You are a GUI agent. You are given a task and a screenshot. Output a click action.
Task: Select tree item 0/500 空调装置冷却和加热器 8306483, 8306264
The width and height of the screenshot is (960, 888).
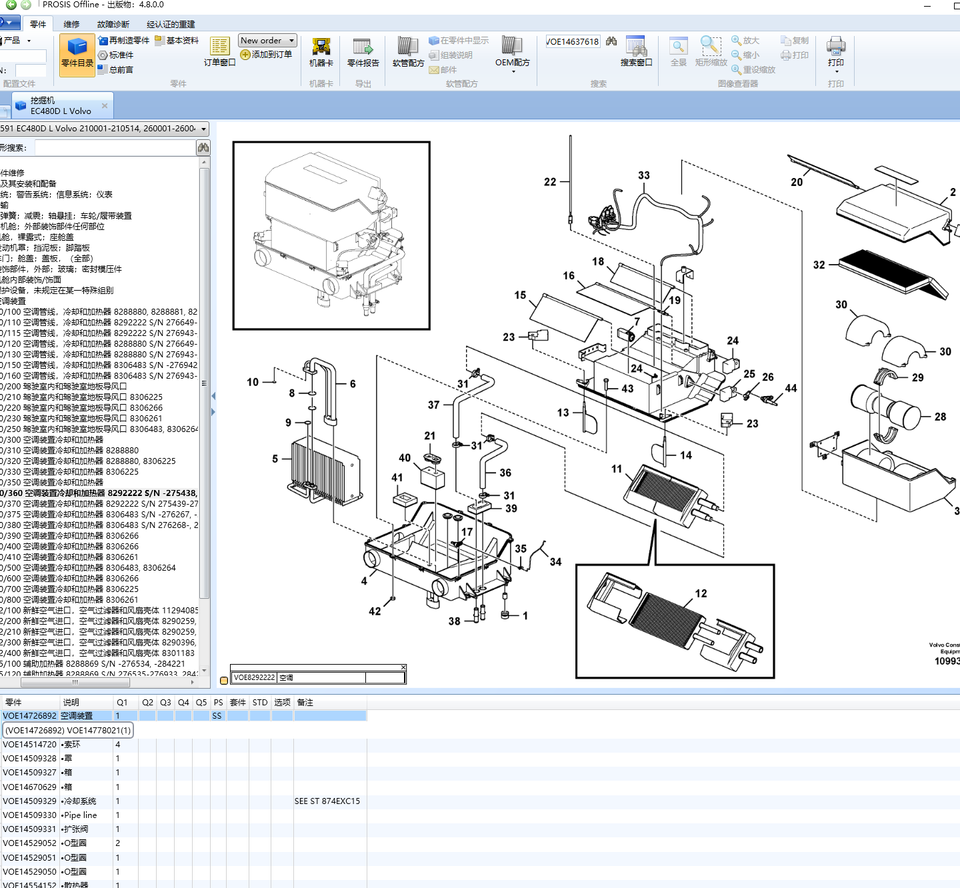coord(88,568)
